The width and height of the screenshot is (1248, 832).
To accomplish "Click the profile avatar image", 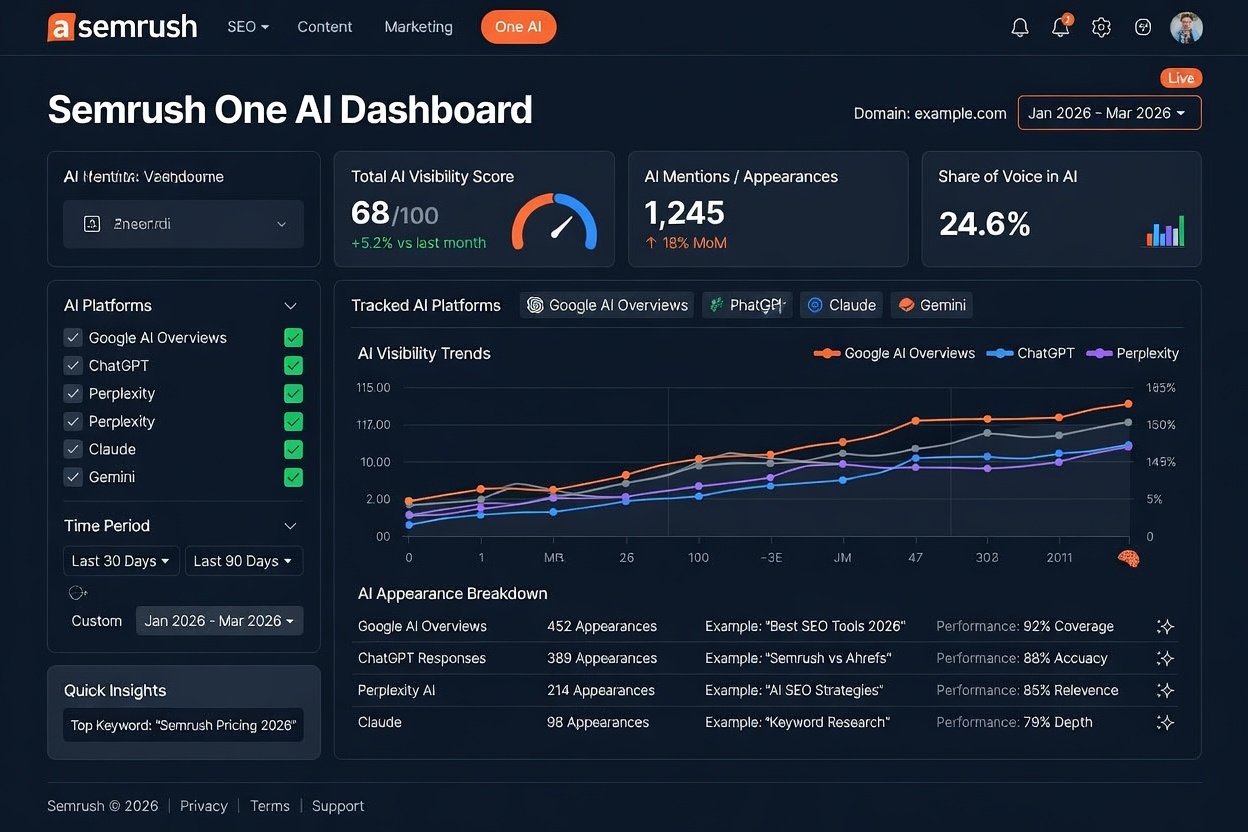I will click(1186, 27).
